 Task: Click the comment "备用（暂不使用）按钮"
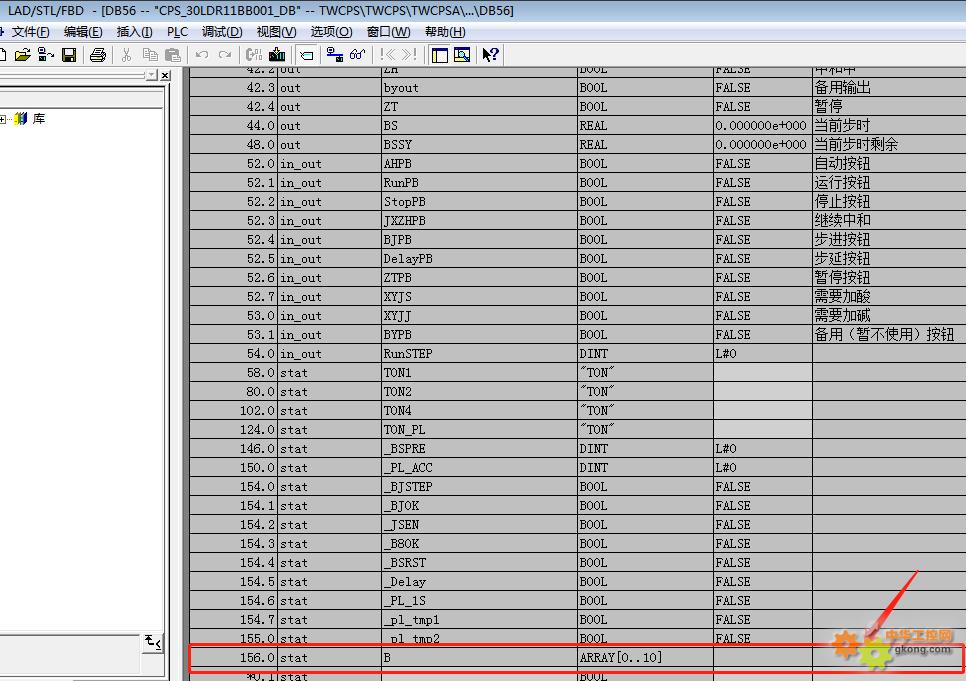click(884, 335)
